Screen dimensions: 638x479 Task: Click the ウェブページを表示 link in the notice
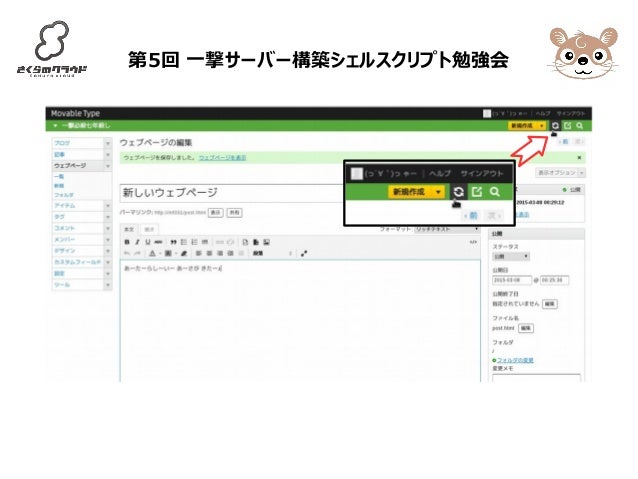point(222,157)
